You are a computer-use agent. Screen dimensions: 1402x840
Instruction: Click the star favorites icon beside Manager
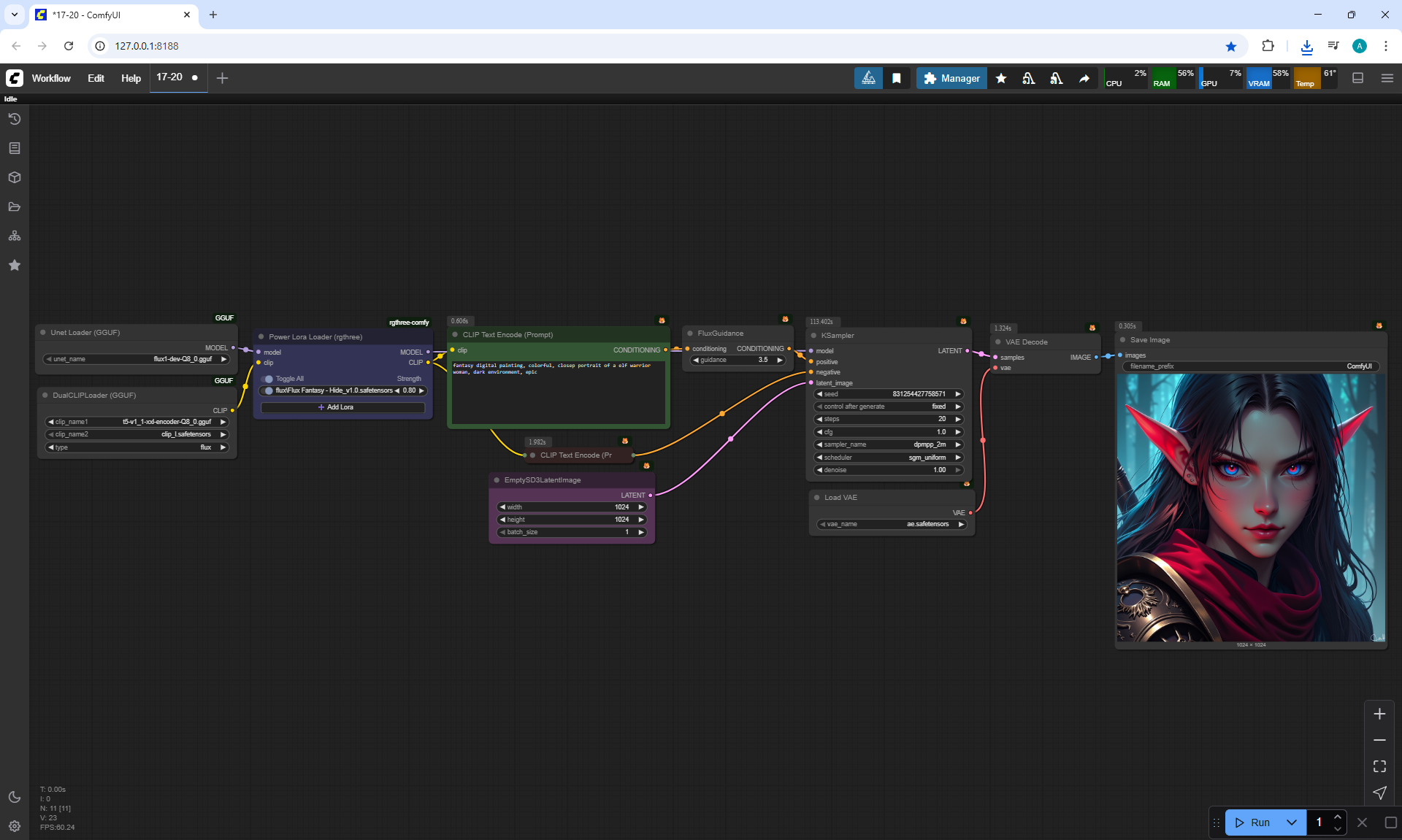tap(1001, 78)
